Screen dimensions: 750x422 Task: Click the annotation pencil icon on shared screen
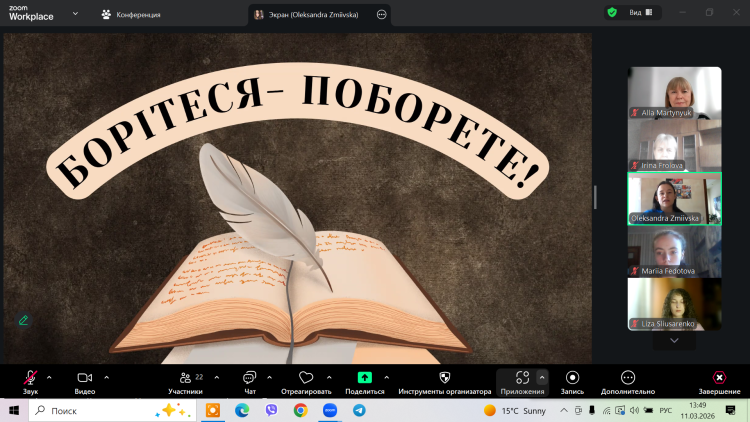(x=23, y=320)
